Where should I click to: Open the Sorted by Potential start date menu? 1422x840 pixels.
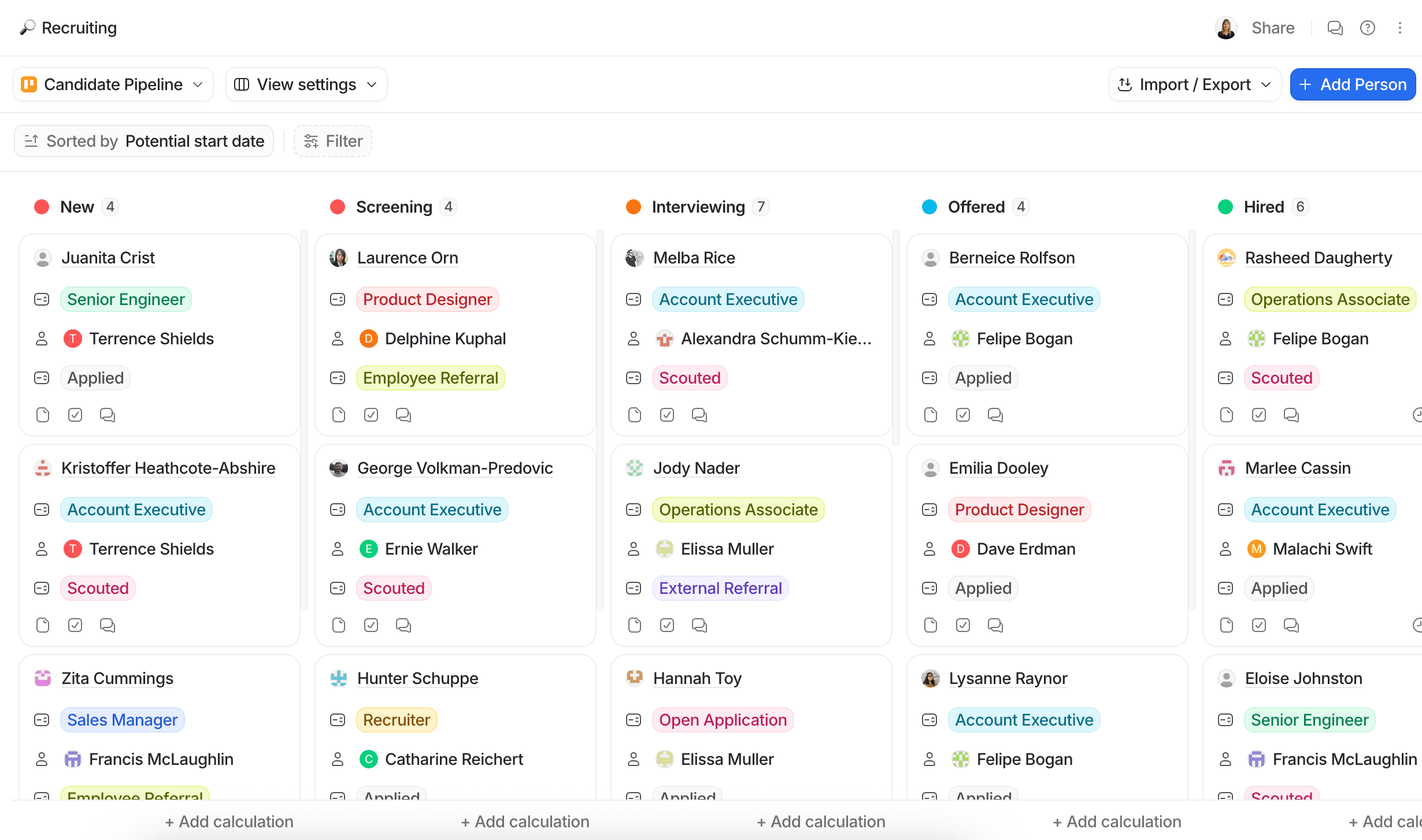click(143, 140)
